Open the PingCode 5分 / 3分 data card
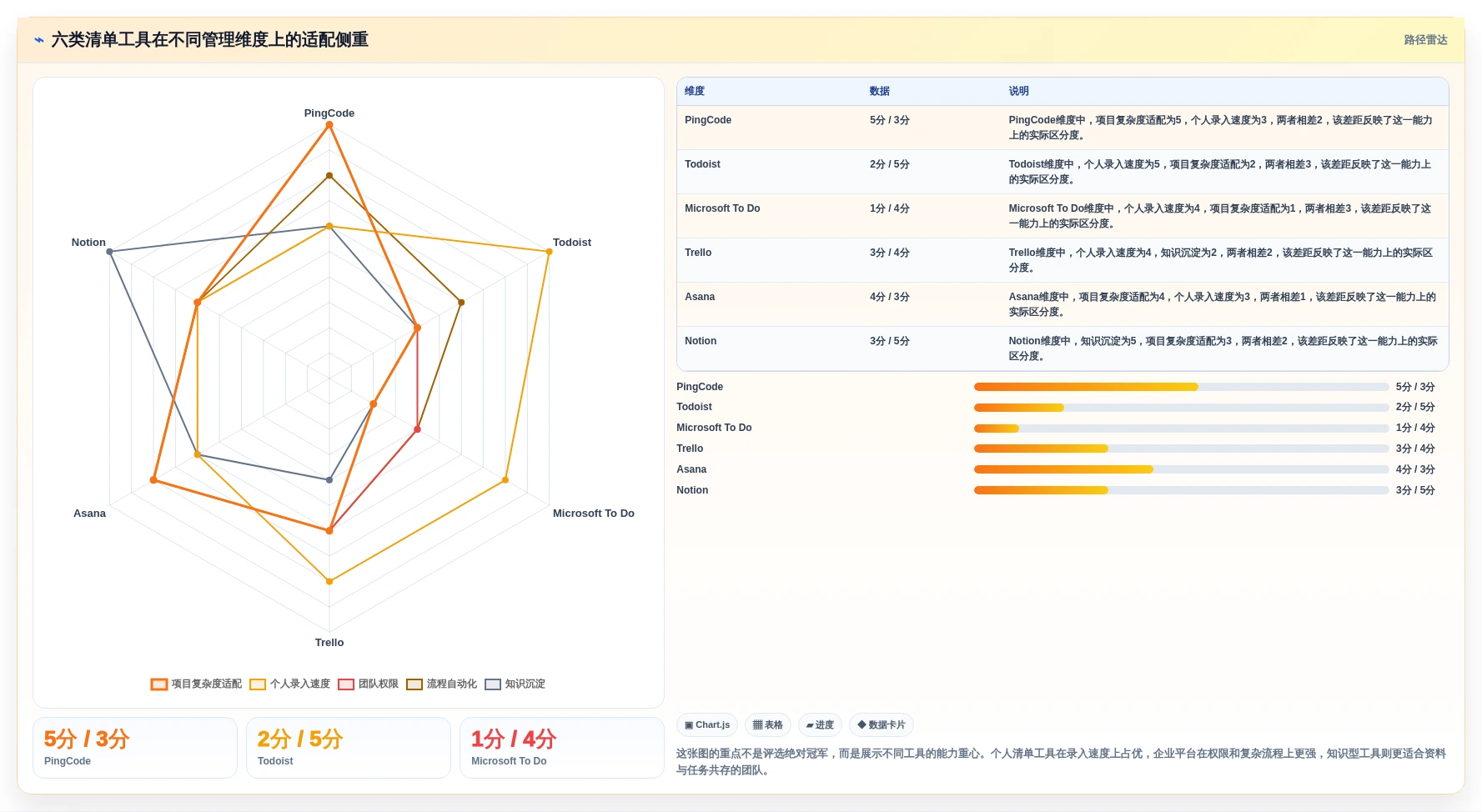This screenshot has height=812, width=1482. (x=135, y=748)
